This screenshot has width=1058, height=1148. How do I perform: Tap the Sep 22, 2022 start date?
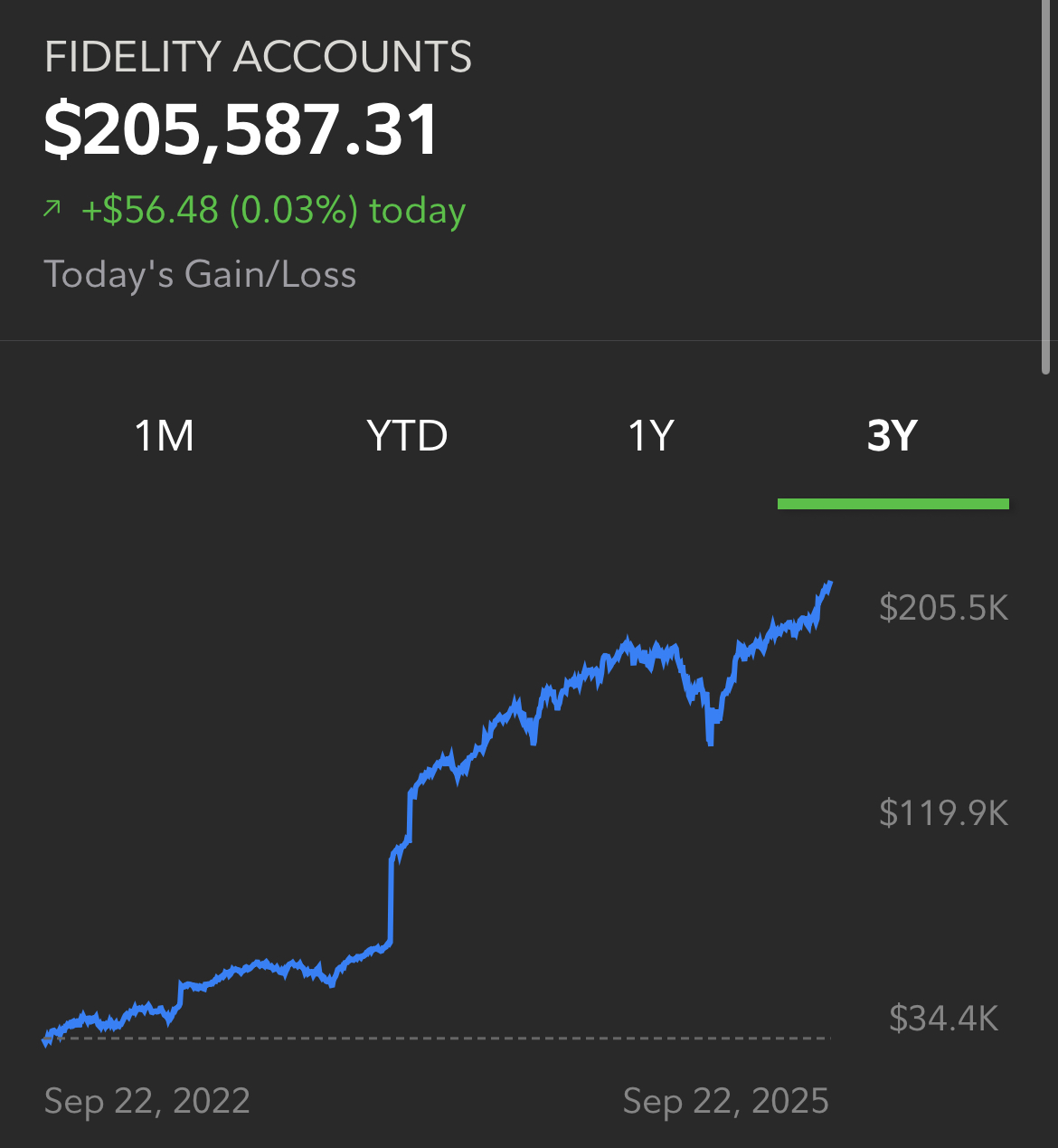click(x=147, y=1101)
